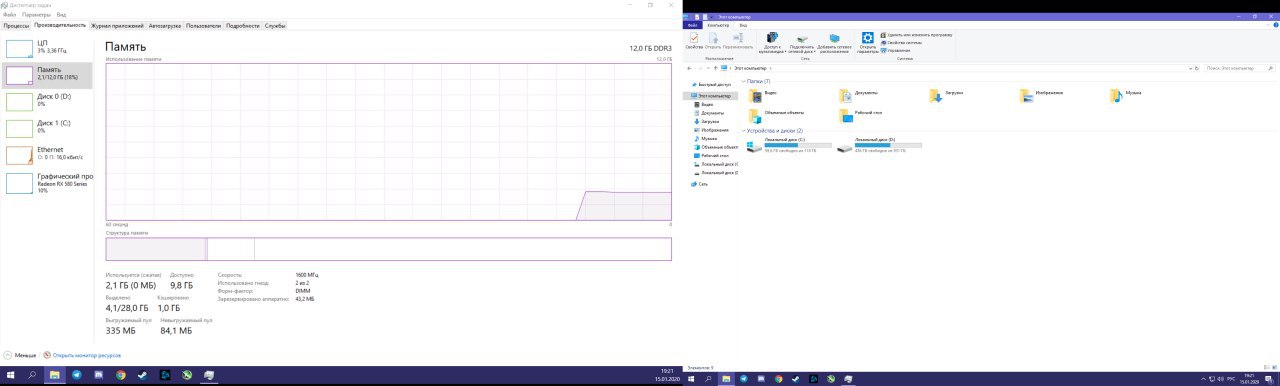
Task: Select Сеть in the Explorer sidebar
Action: tap(699, 184)
